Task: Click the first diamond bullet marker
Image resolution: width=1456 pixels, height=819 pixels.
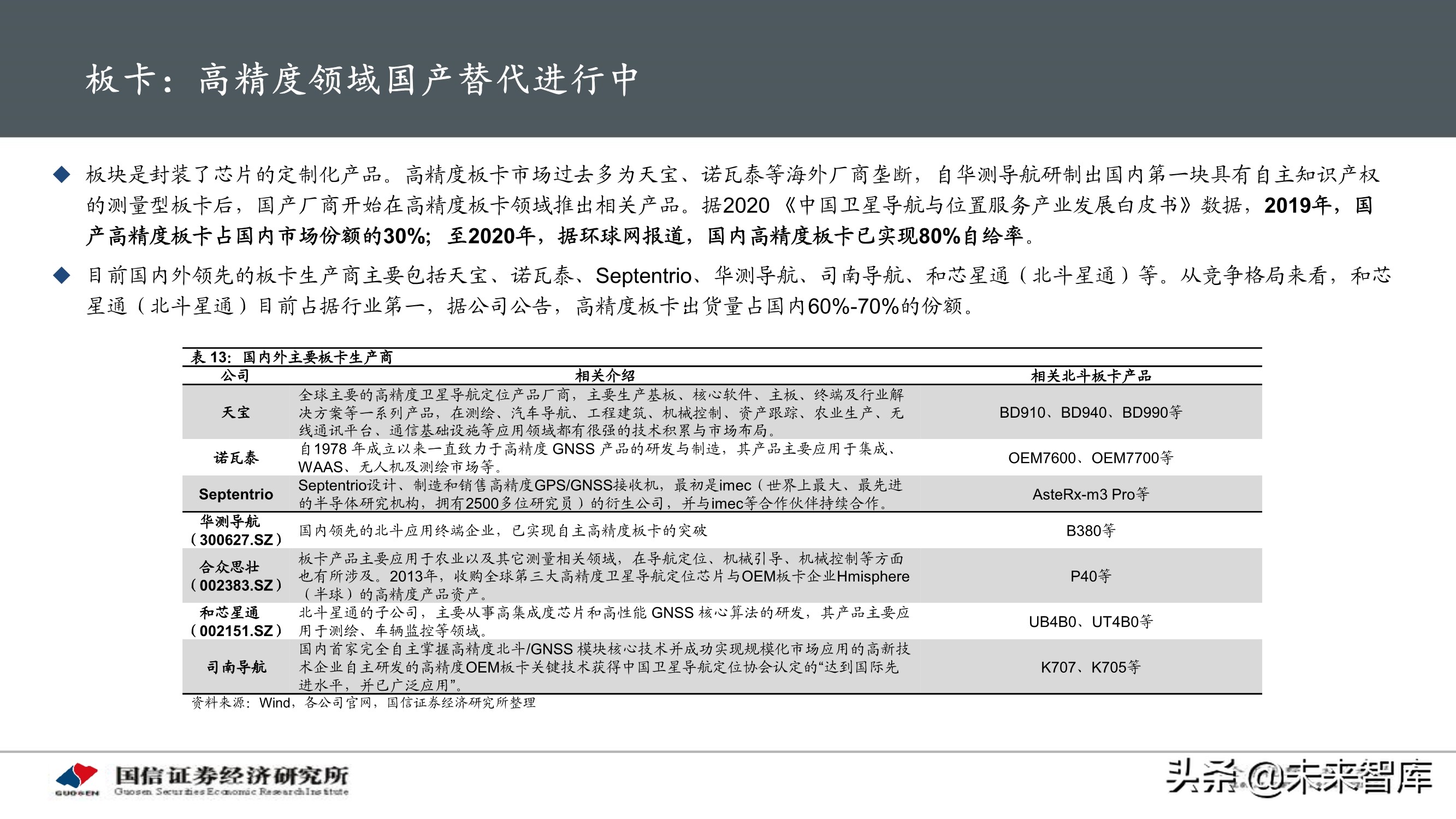Action: 62,175
